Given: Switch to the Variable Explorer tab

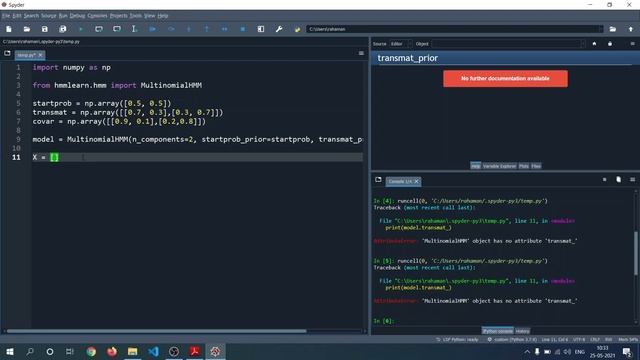Looking at the screenshot, I should click(499, 166).
